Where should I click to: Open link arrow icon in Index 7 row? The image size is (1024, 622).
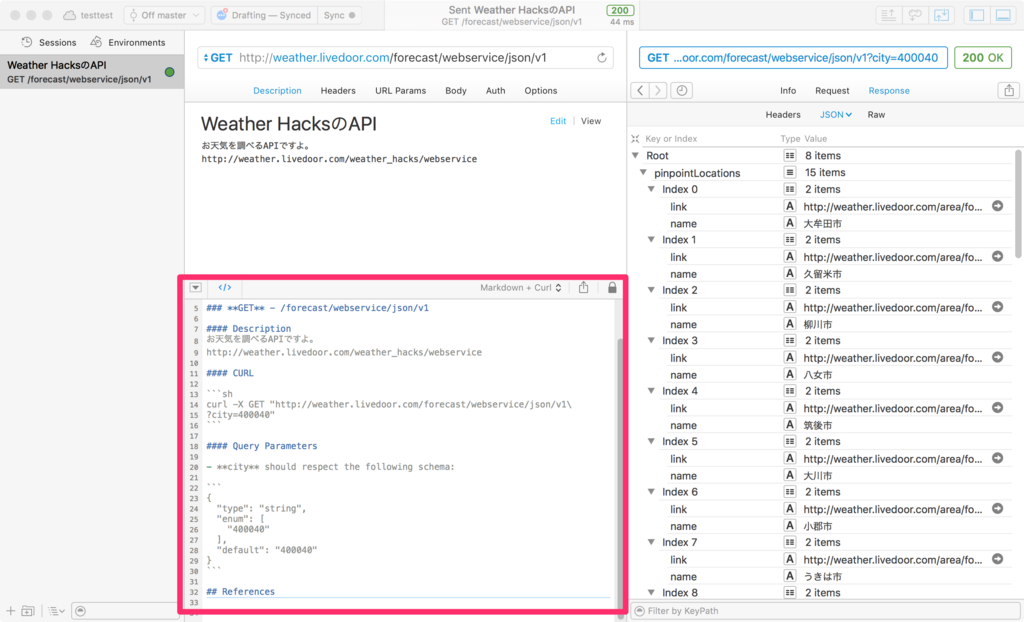point(997,559)
